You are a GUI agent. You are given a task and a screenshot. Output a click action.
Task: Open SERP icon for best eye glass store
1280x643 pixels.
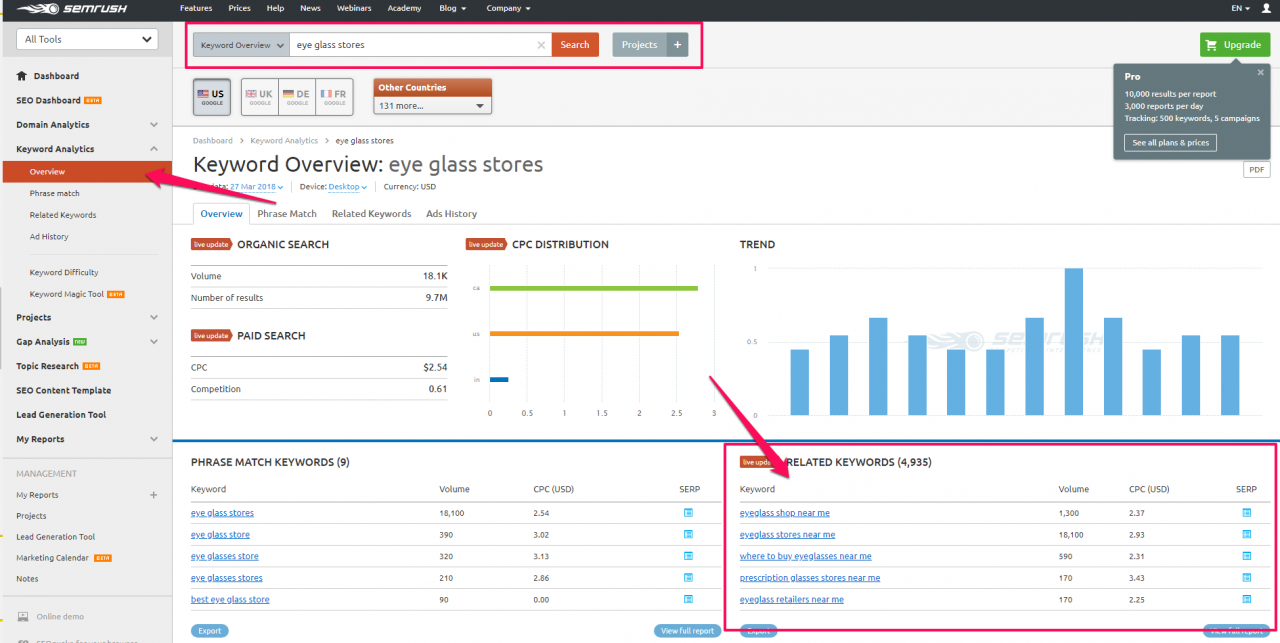(688, 599)
